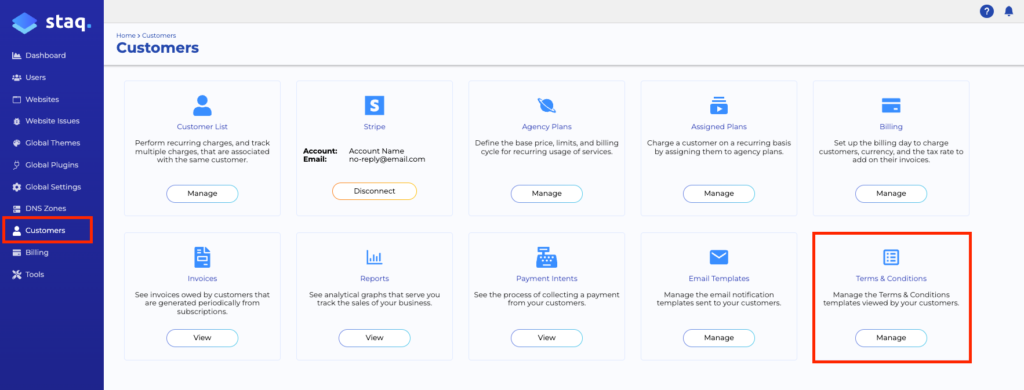This screenshot has height=390, width=1024.
Task: Click the Assigned Plans icon
Action: [x=718, y=105]
